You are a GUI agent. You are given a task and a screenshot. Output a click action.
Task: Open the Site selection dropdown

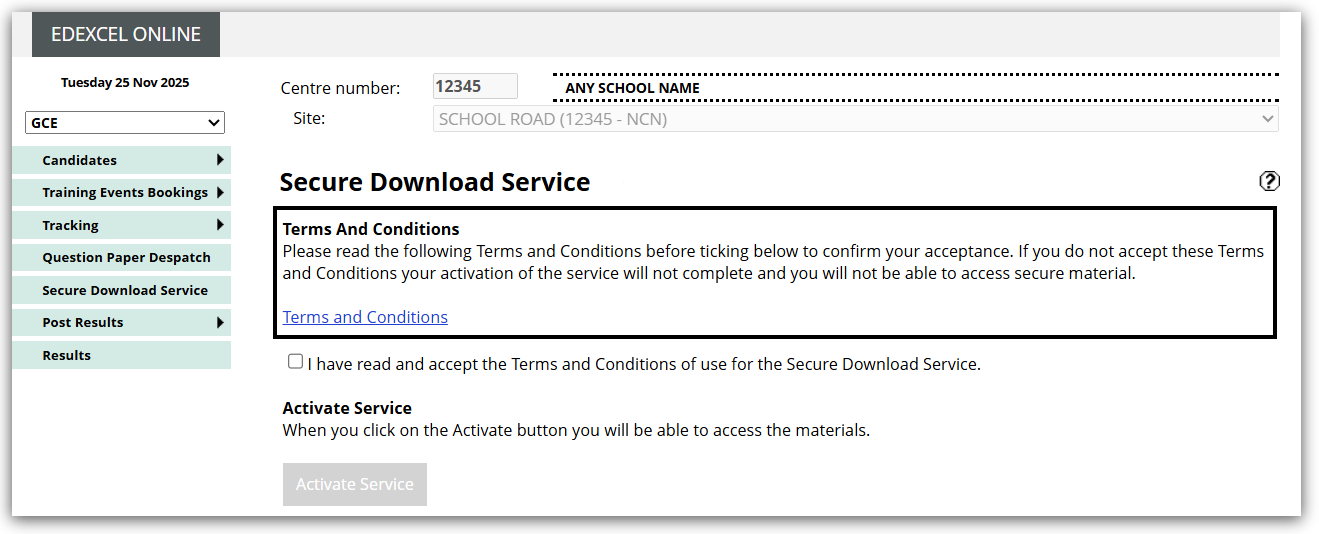[x=856, y=119]
